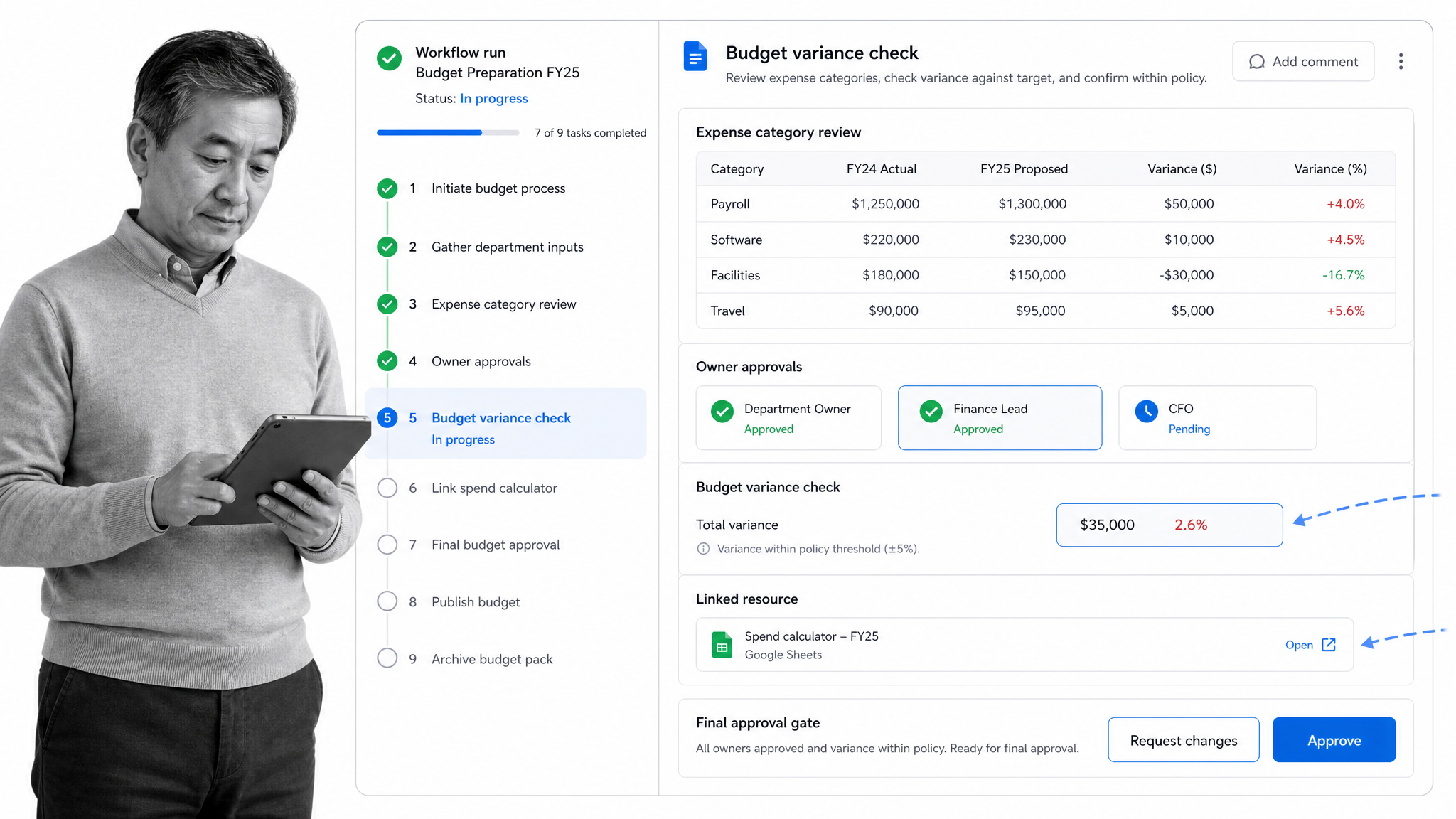The image size is (1456, 819).
Task: Select the Initiate budget process step
Action: coord(498,188)
